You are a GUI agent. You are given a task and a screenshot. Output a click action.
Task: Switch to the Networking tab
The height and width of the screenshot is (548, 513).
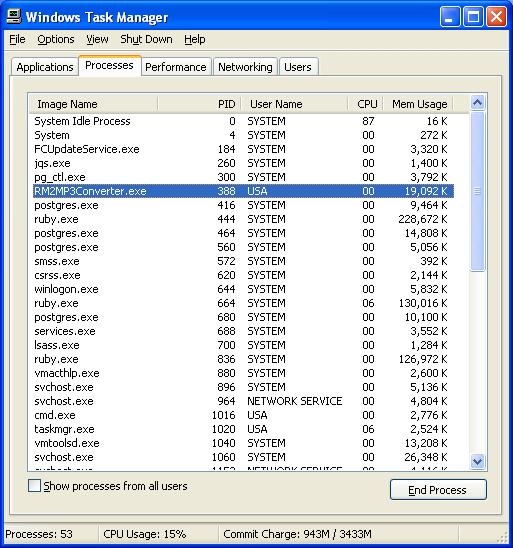(245, 67)
